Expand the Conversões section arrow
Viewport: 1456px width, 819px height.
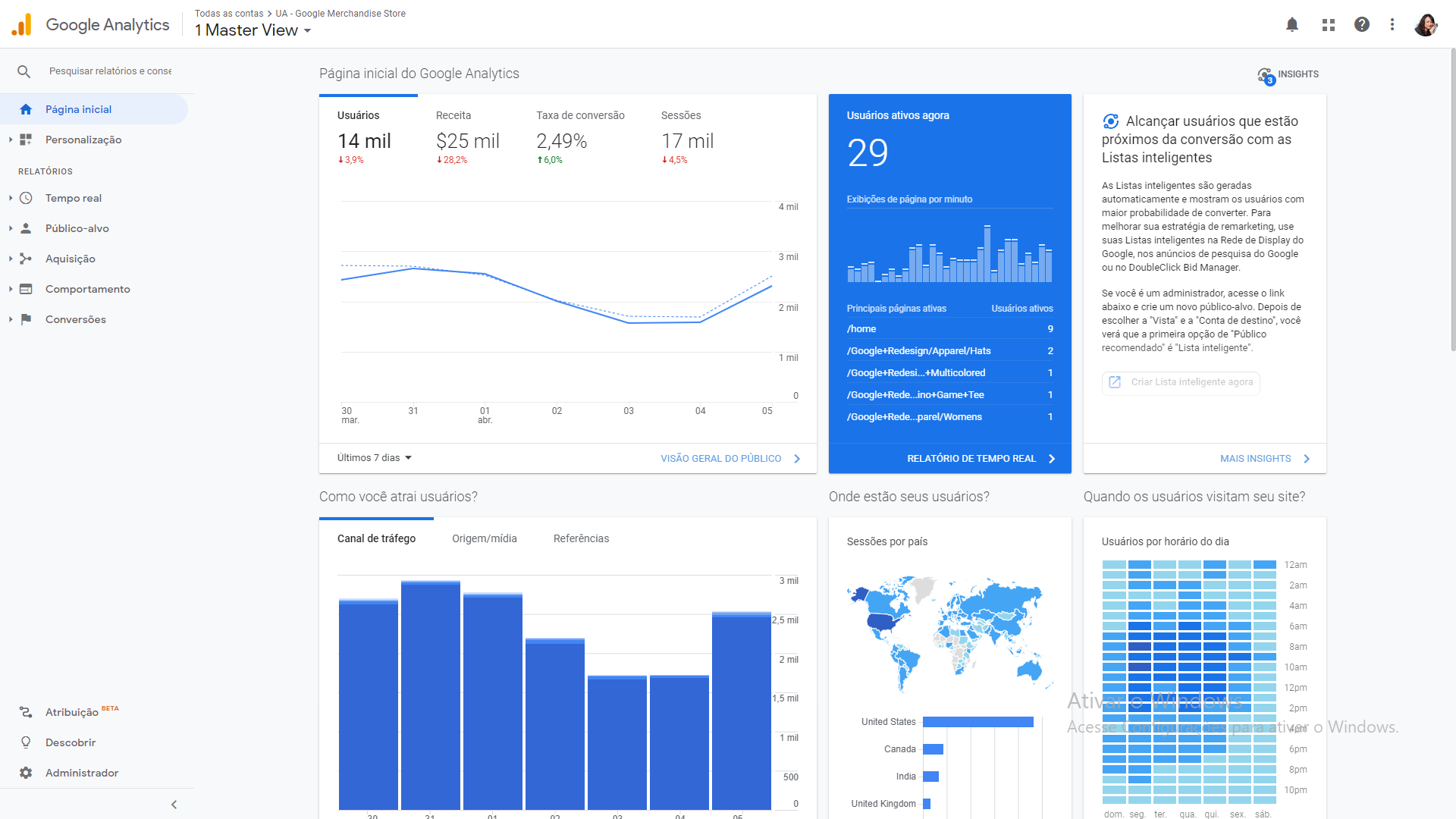[x=11, y=319]
